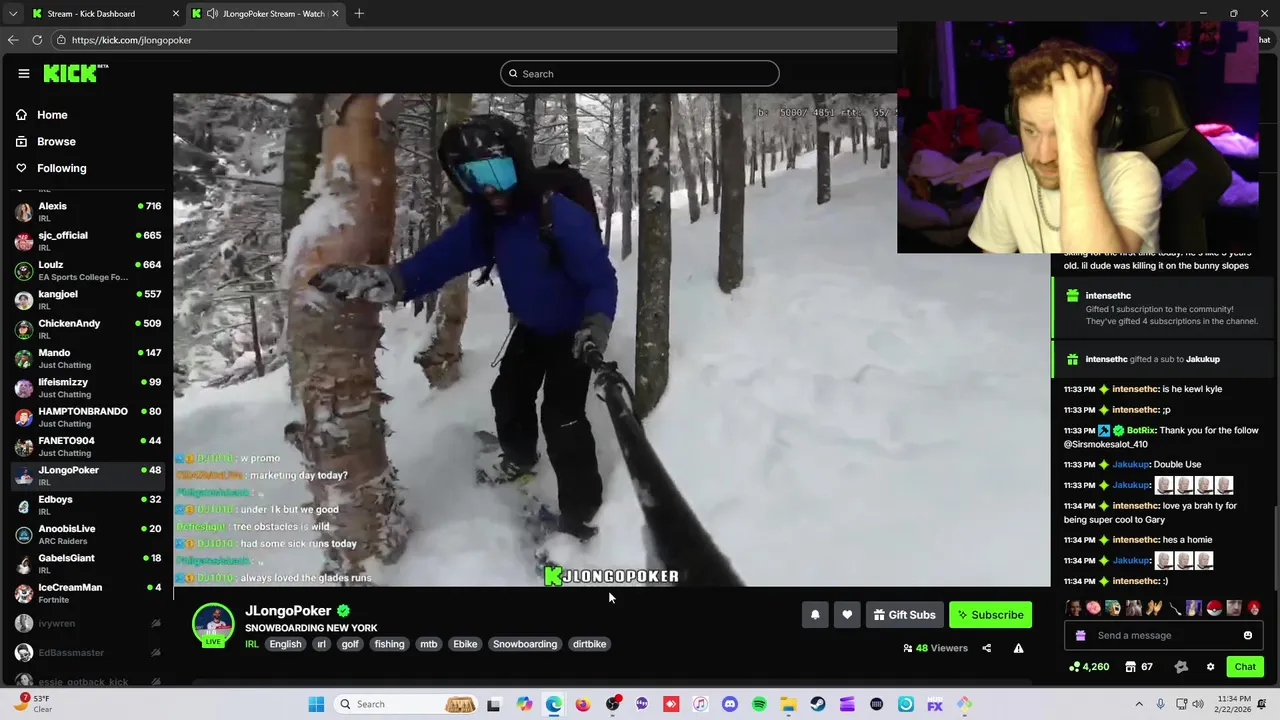Open AnoobisLive channel in sidebar
1280x720 pixels.
86,534
